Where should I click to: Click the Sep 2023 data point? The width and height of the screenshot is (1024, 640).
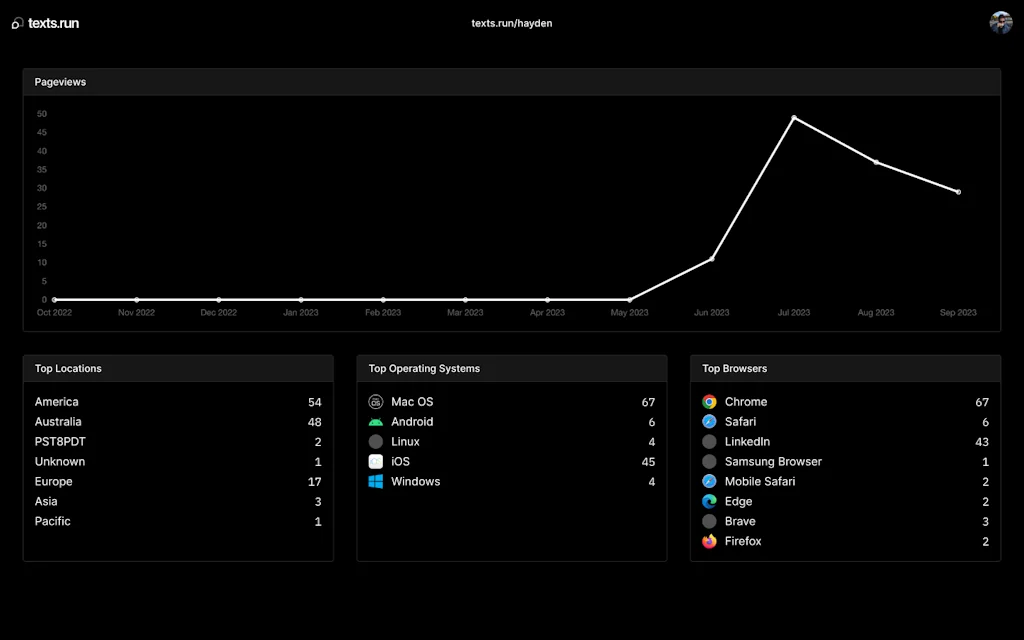[958, 192]
